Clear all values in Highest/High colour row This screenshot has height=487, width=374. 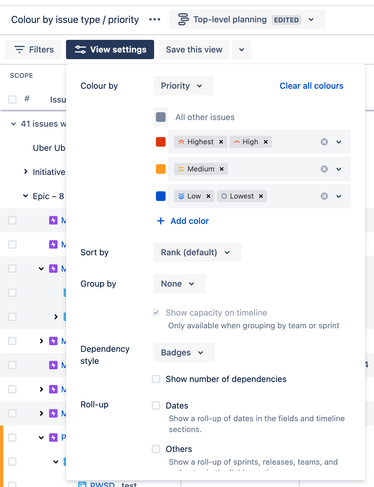click(324, 142)
